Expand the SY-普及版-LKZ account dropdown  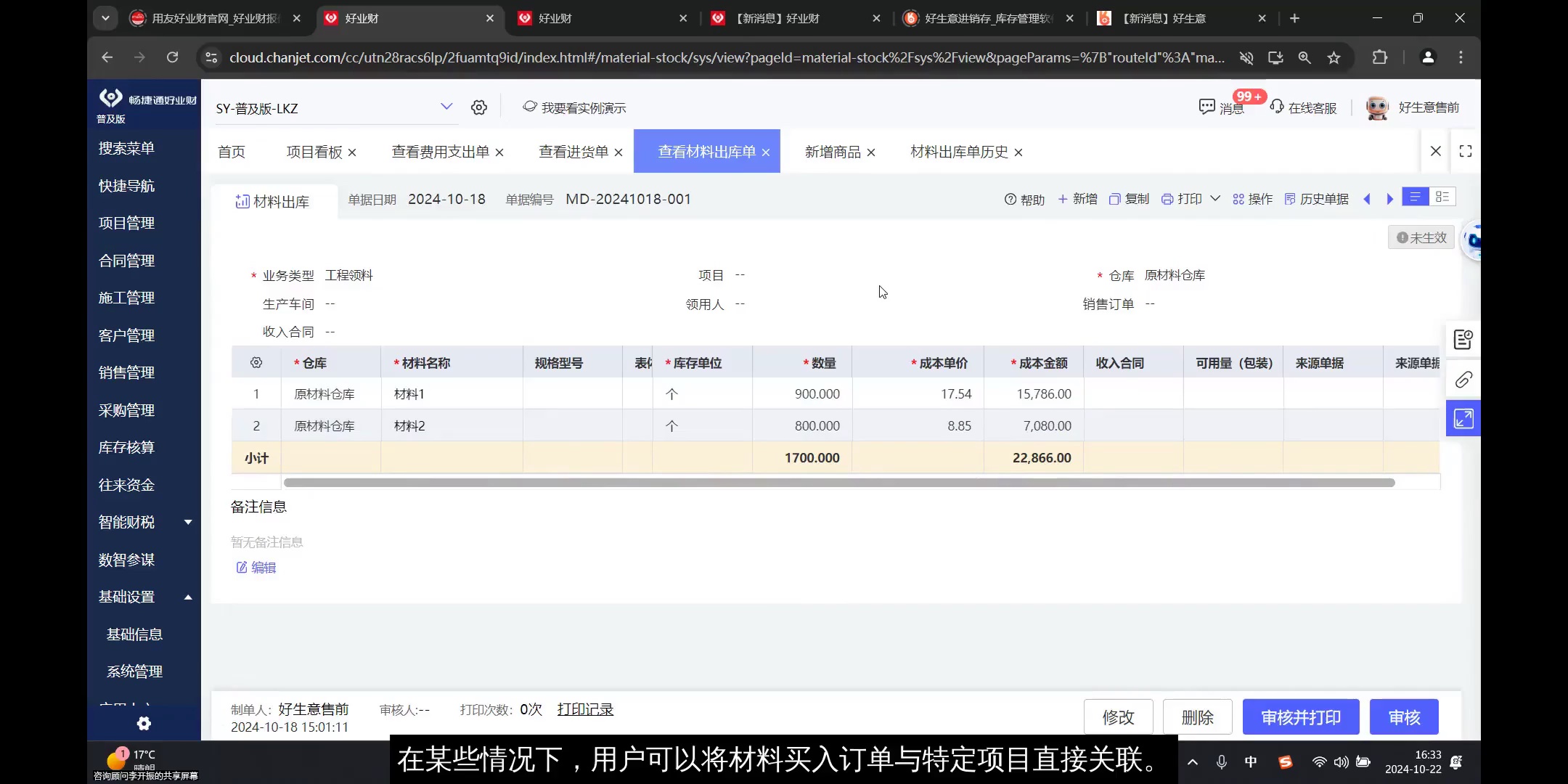point(446,107)
